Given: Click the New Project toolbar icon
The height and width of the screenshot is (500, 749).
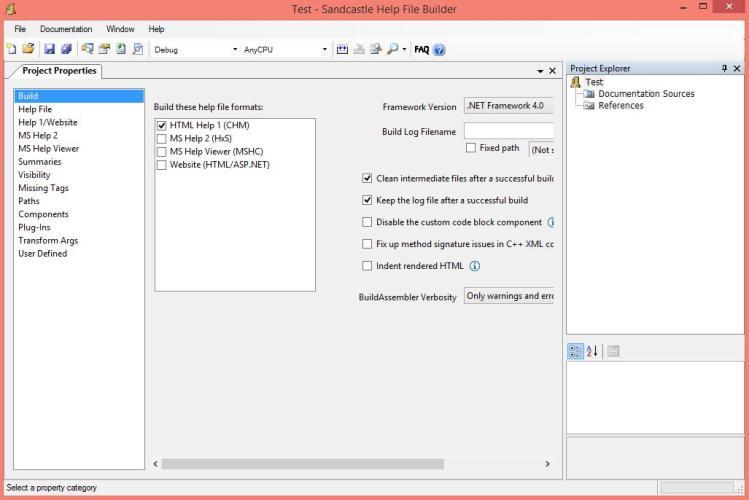Looking at the screenshot, I should 11,49.
